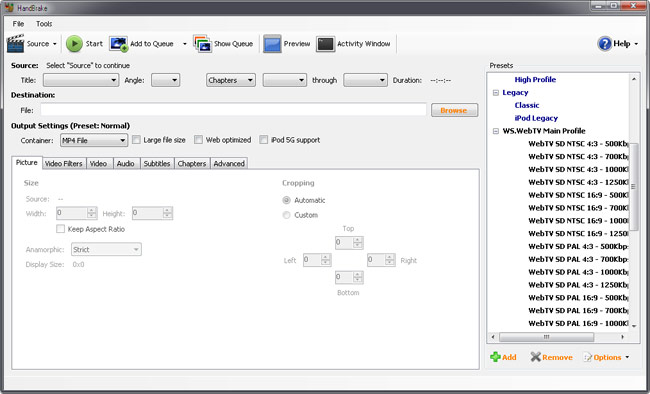
Task: Select WebTV SD NTSC 4:3 - 700Kbps preset
Action: tap(578, 157)
